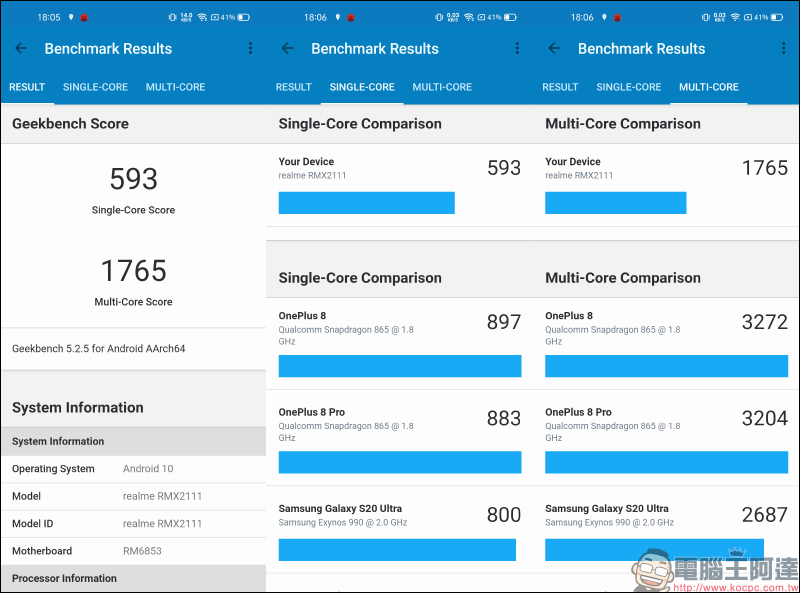Tap OnePlus 8 single-core score bar
The width and height of the screenshot is (800, 593).
point(400,366)
